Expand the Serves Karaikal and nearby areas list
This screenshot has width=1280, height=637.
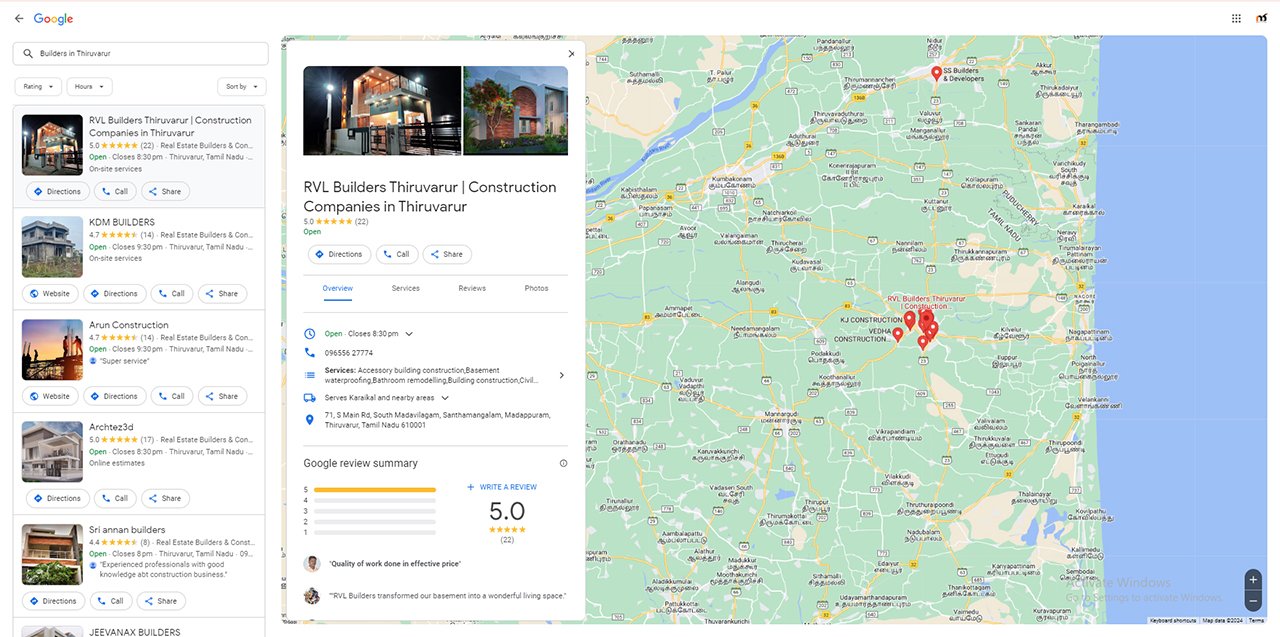(445, 397)
